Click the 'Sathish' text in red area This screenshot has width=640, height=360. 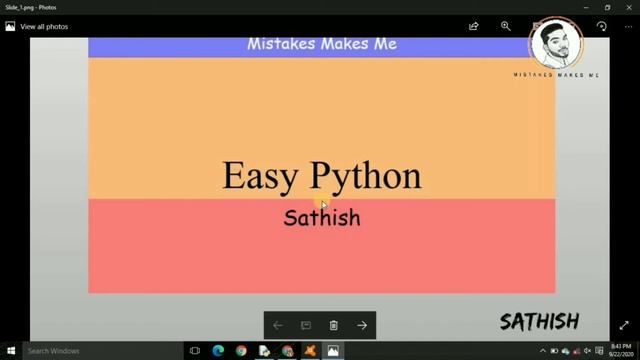tap(322, 218)
